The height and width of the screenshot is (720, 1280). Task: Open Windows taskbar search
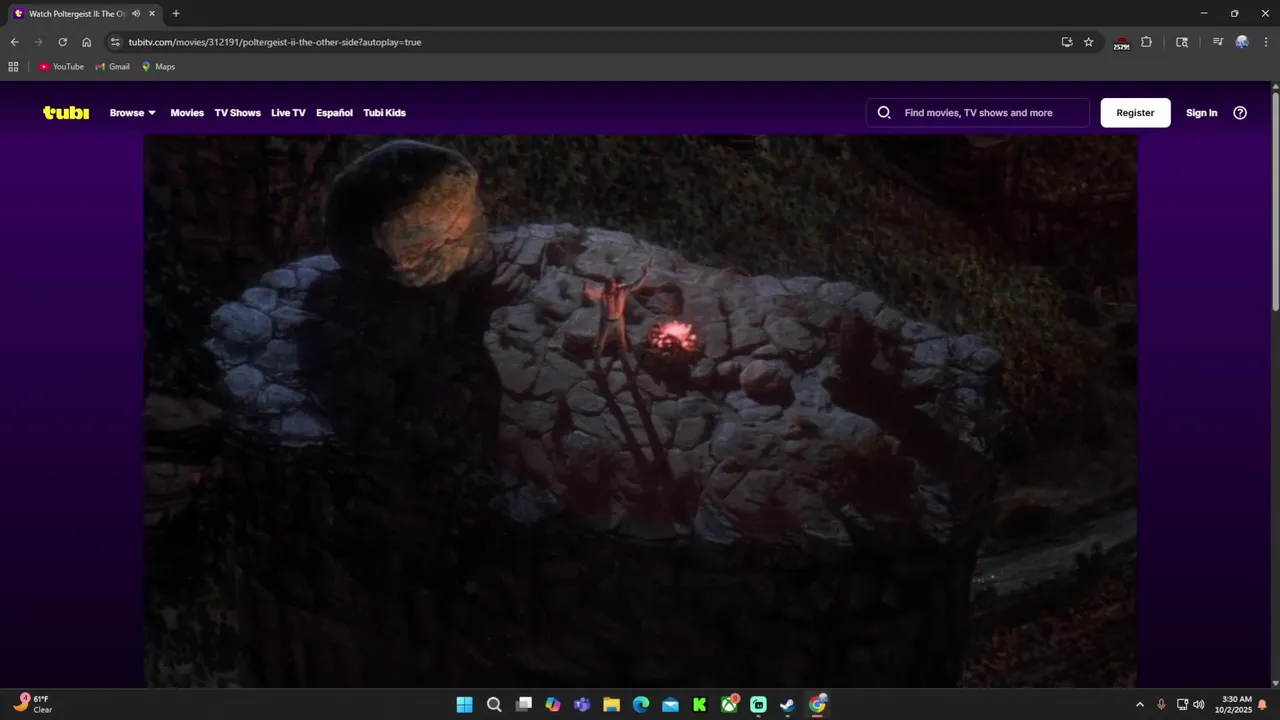point(494,705)
